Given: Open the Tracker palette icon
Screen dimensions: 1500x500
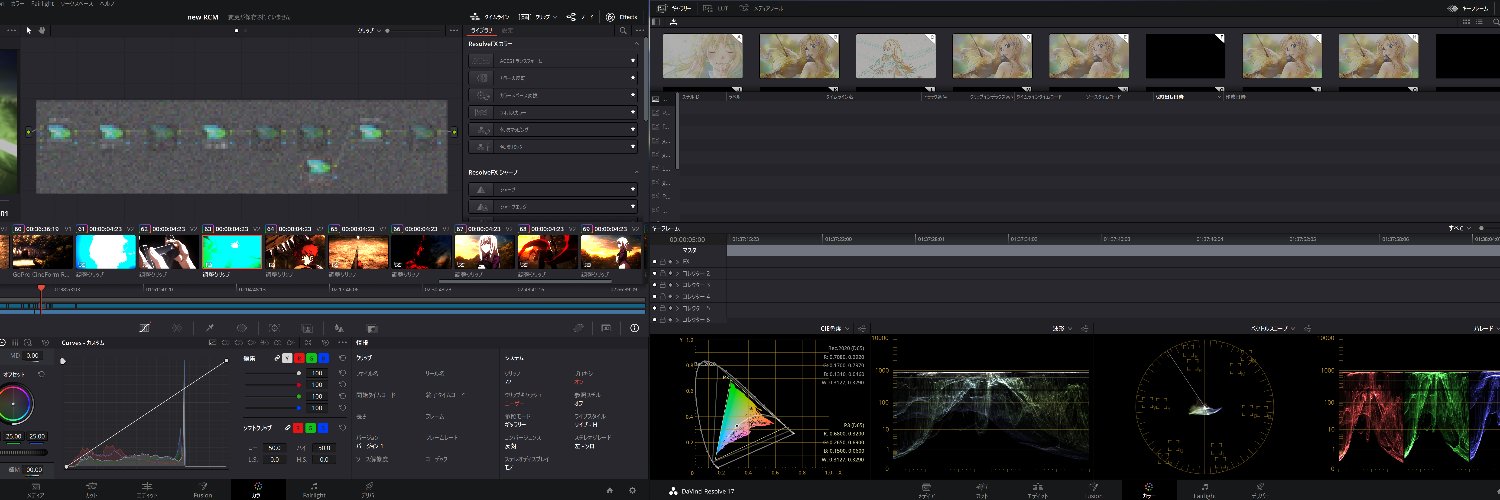Looking at the screenshot, I should click(274, 327).
